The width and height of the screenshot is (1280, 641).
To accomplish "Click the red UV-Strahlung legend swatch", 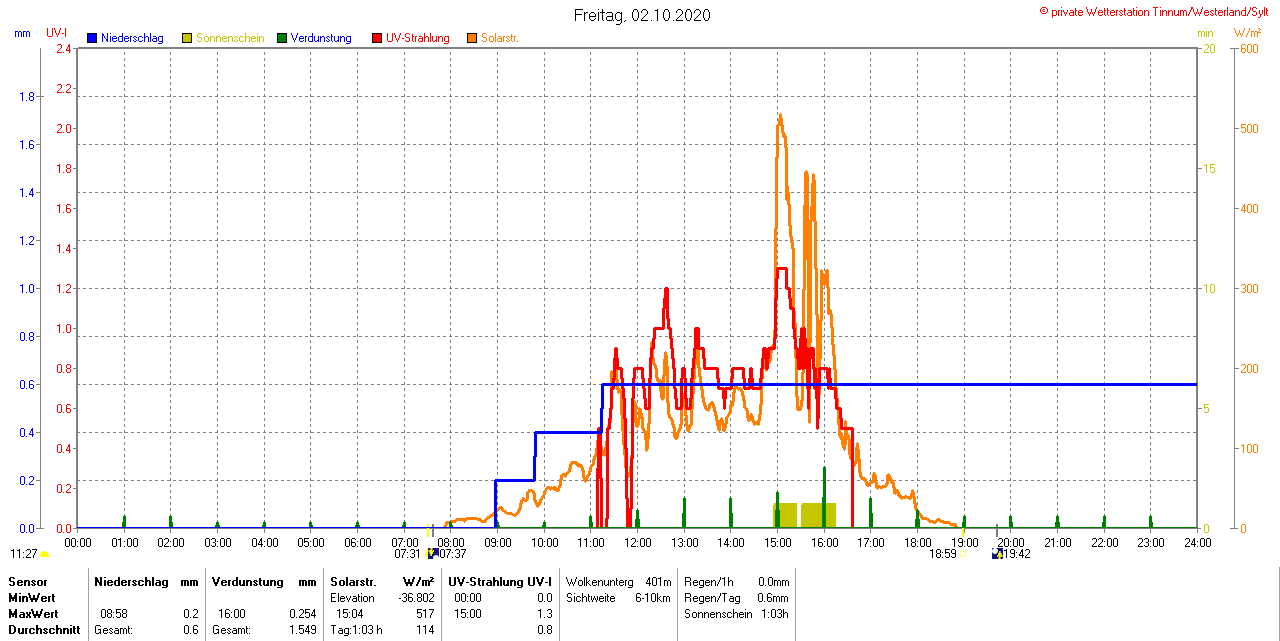I will 377,38.
